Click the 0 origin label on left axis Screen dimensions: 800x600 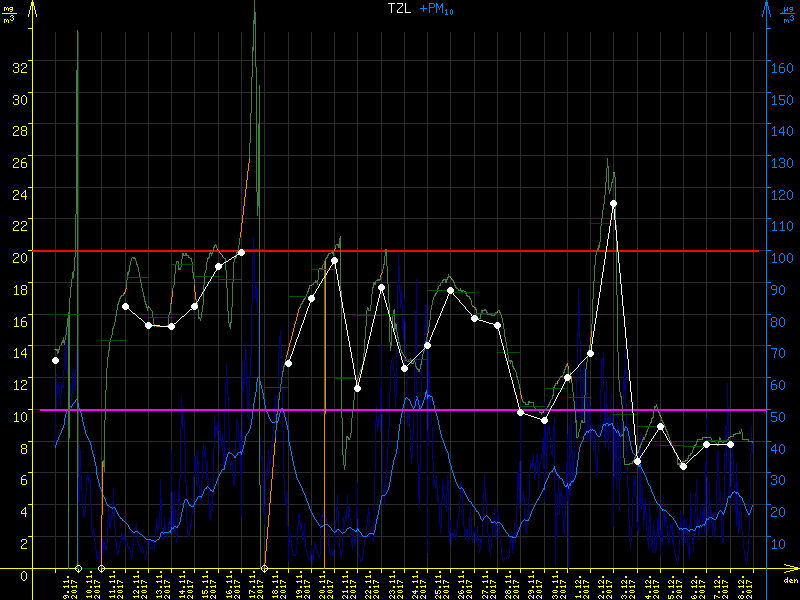(x=24, y=574)
